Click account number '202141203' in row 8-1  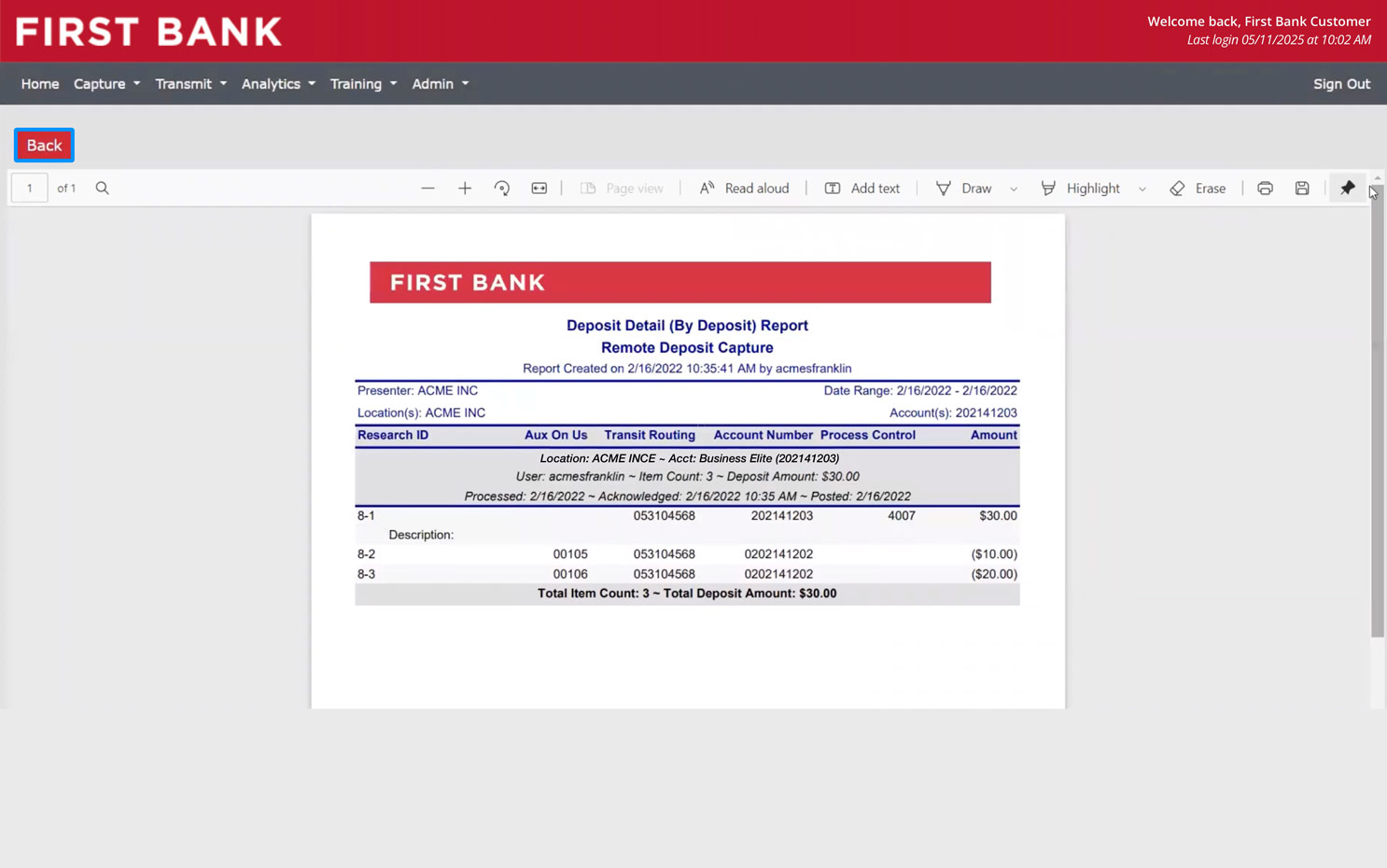(782, 516)
